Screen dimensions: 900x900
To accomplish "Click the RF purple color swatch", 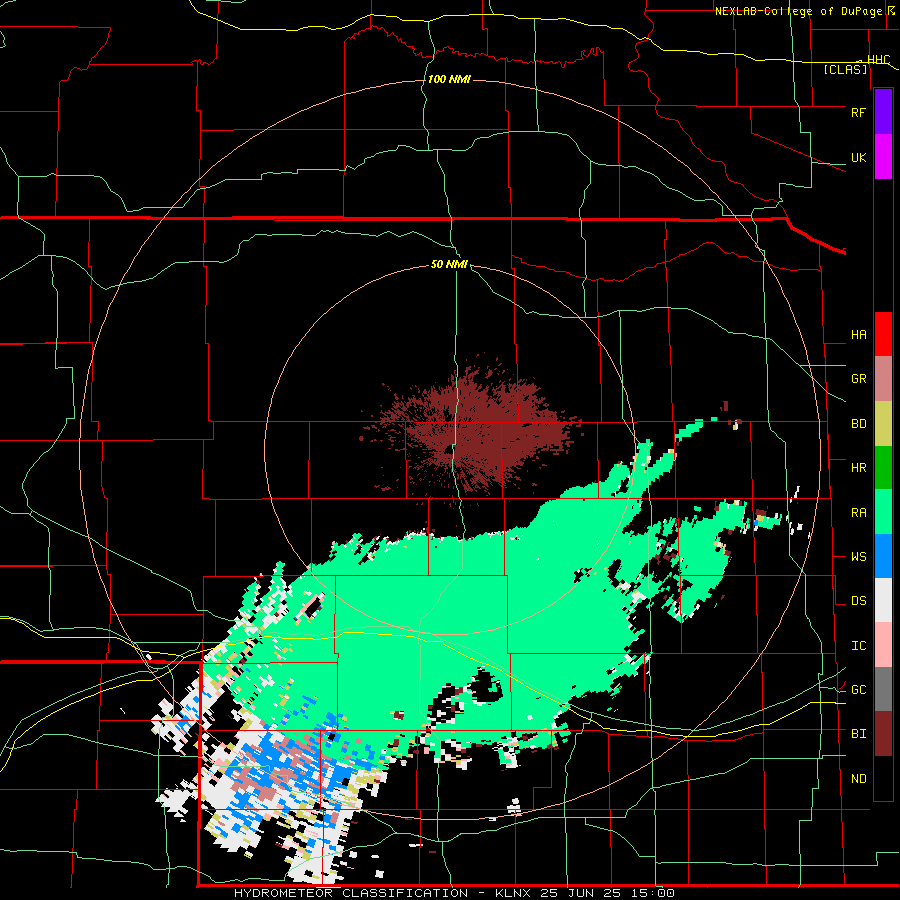I will 883,112.
